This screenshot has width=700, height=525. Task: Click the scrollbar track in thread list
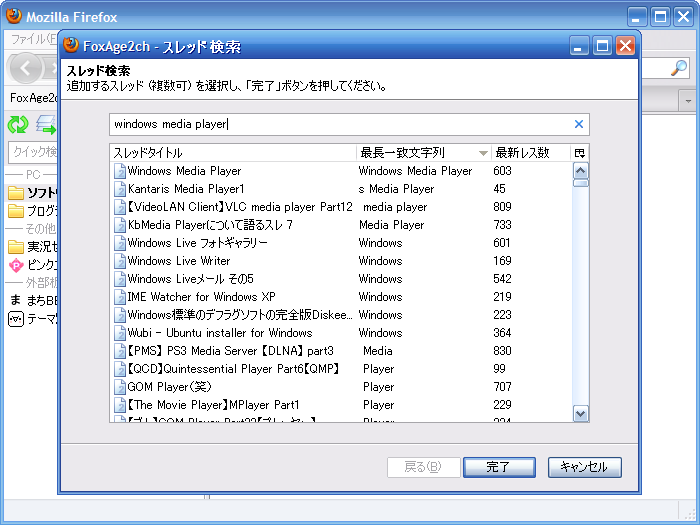580,295
